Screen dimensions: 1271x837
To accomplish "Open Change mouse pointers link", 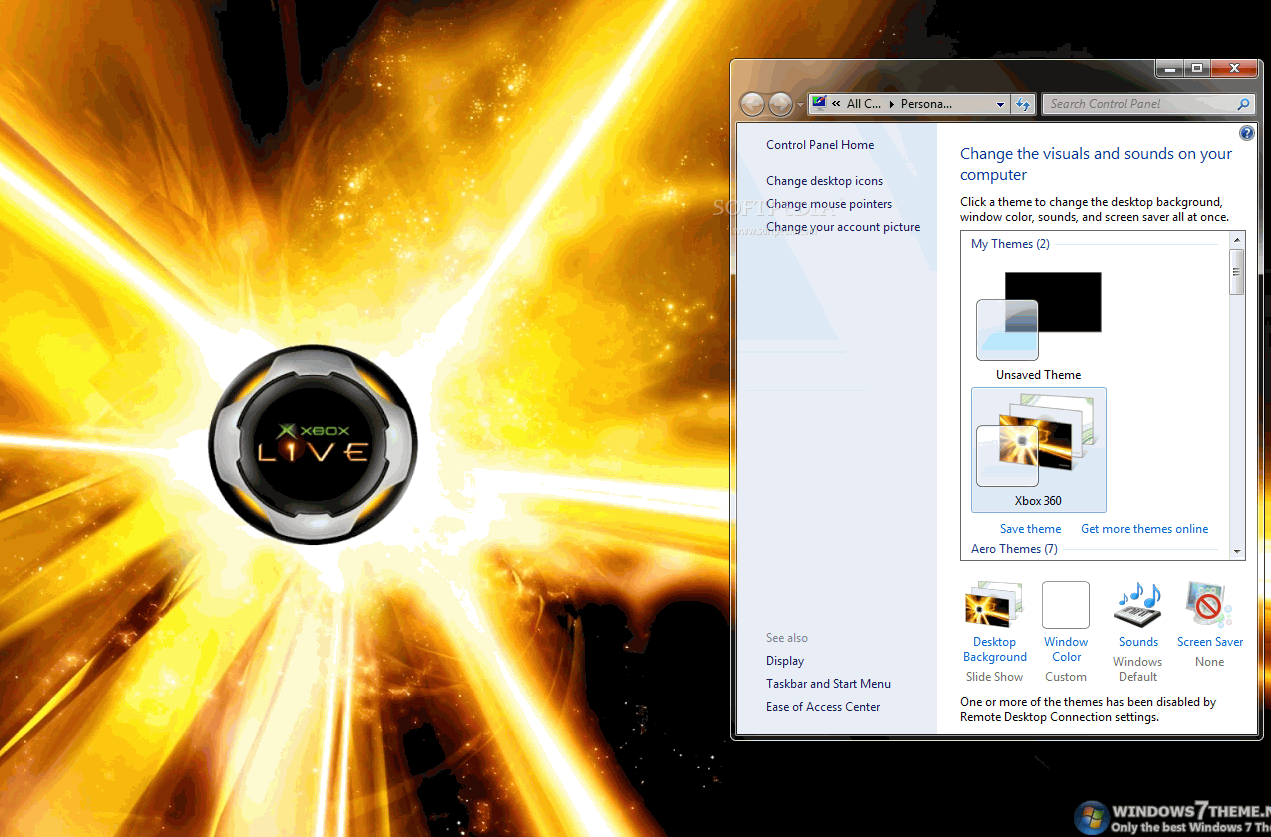I will point(829,204).
